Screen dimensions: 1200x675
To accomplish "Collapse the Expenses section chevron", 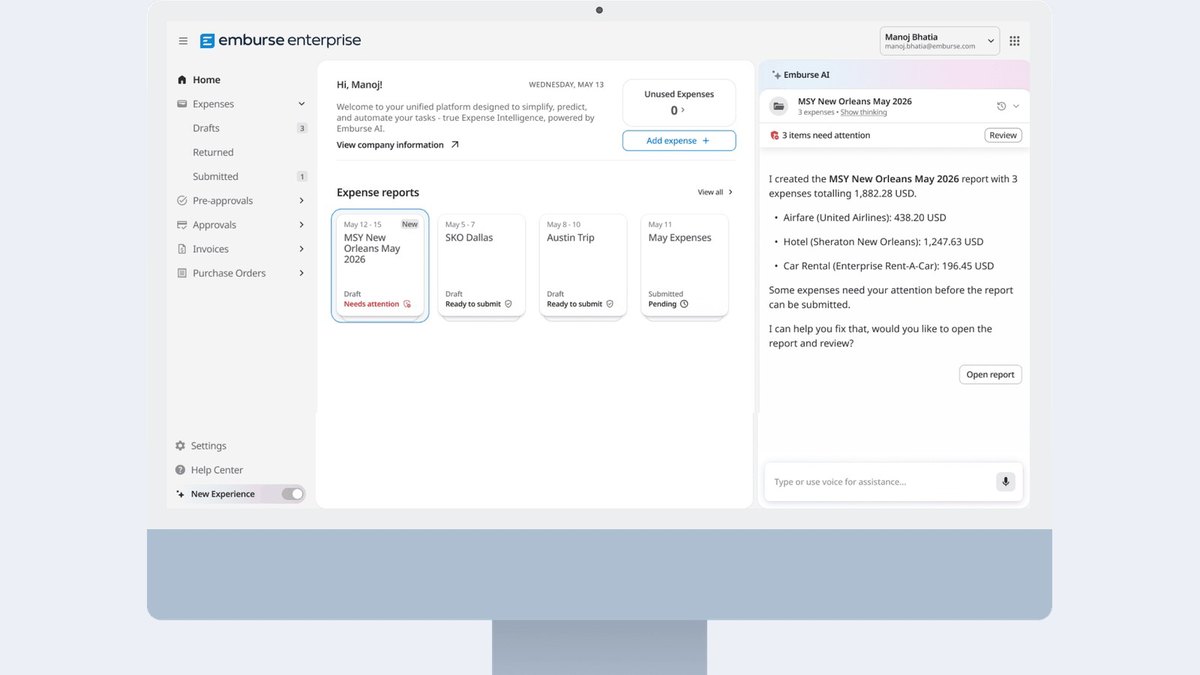I will (x=301, y=104).
